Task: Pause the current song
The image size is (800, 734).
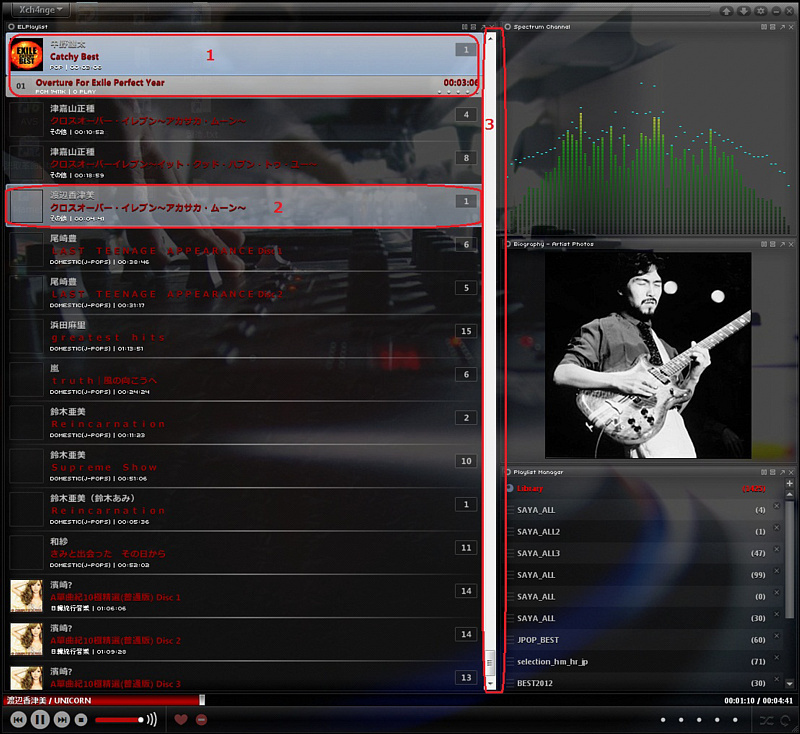Action: [x=40, y=720]
